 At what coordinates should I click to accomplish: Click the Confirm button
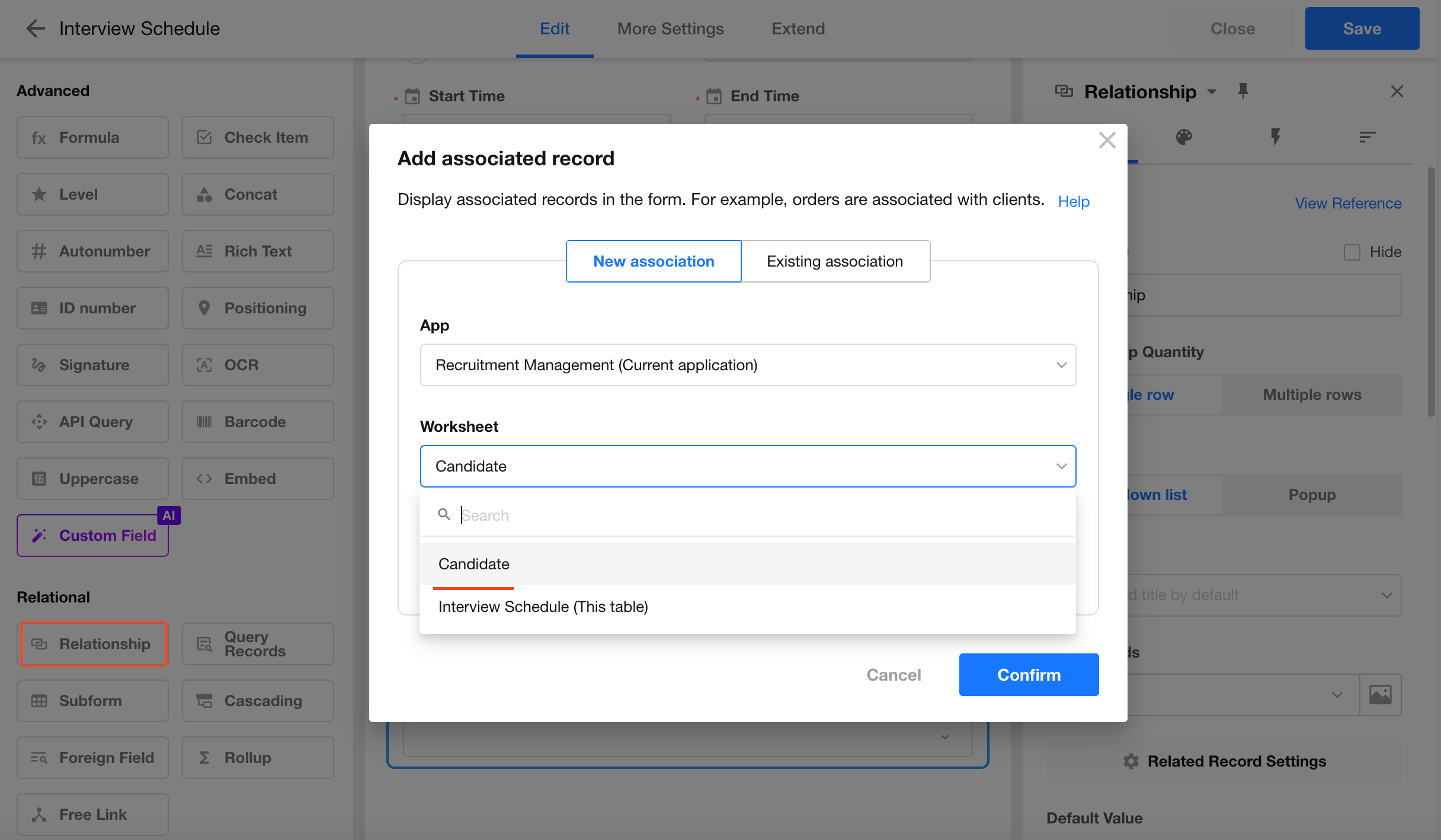1029,675
